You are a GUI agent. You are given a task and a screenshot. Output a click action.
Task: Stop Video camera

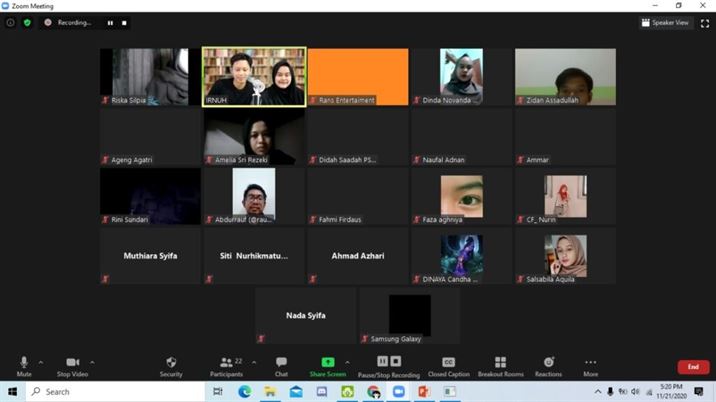tap(72, 365)
